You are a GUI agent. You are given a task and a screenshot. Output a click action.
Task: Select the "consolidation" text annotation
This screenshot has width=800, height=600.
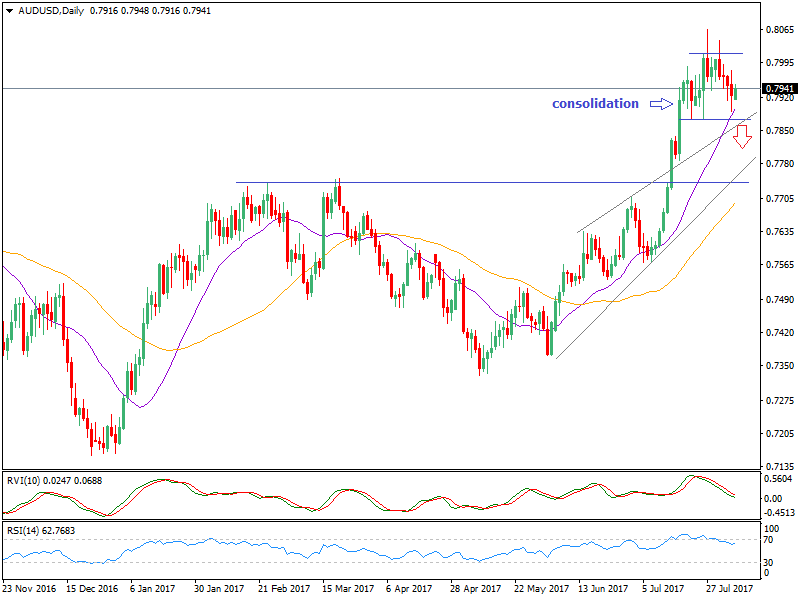click(595, 103)
